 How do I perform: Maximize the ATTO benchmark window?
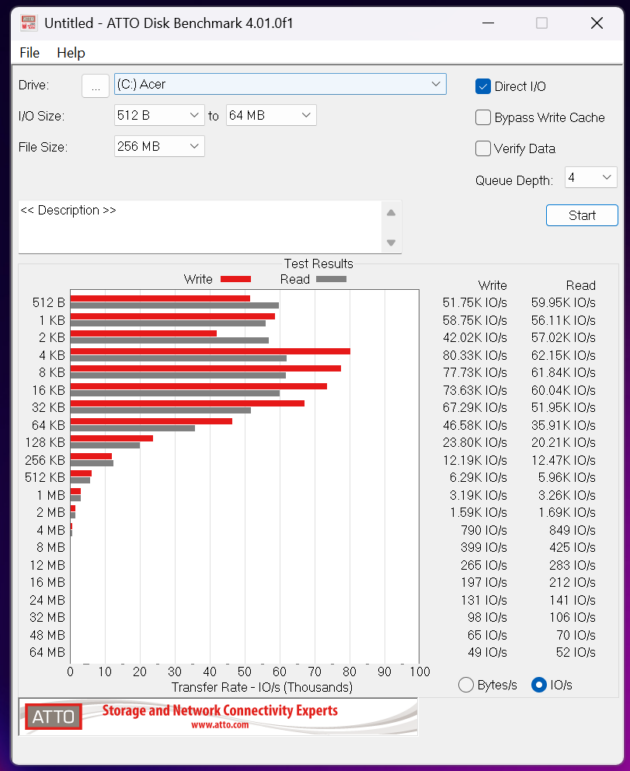point(542,22)
